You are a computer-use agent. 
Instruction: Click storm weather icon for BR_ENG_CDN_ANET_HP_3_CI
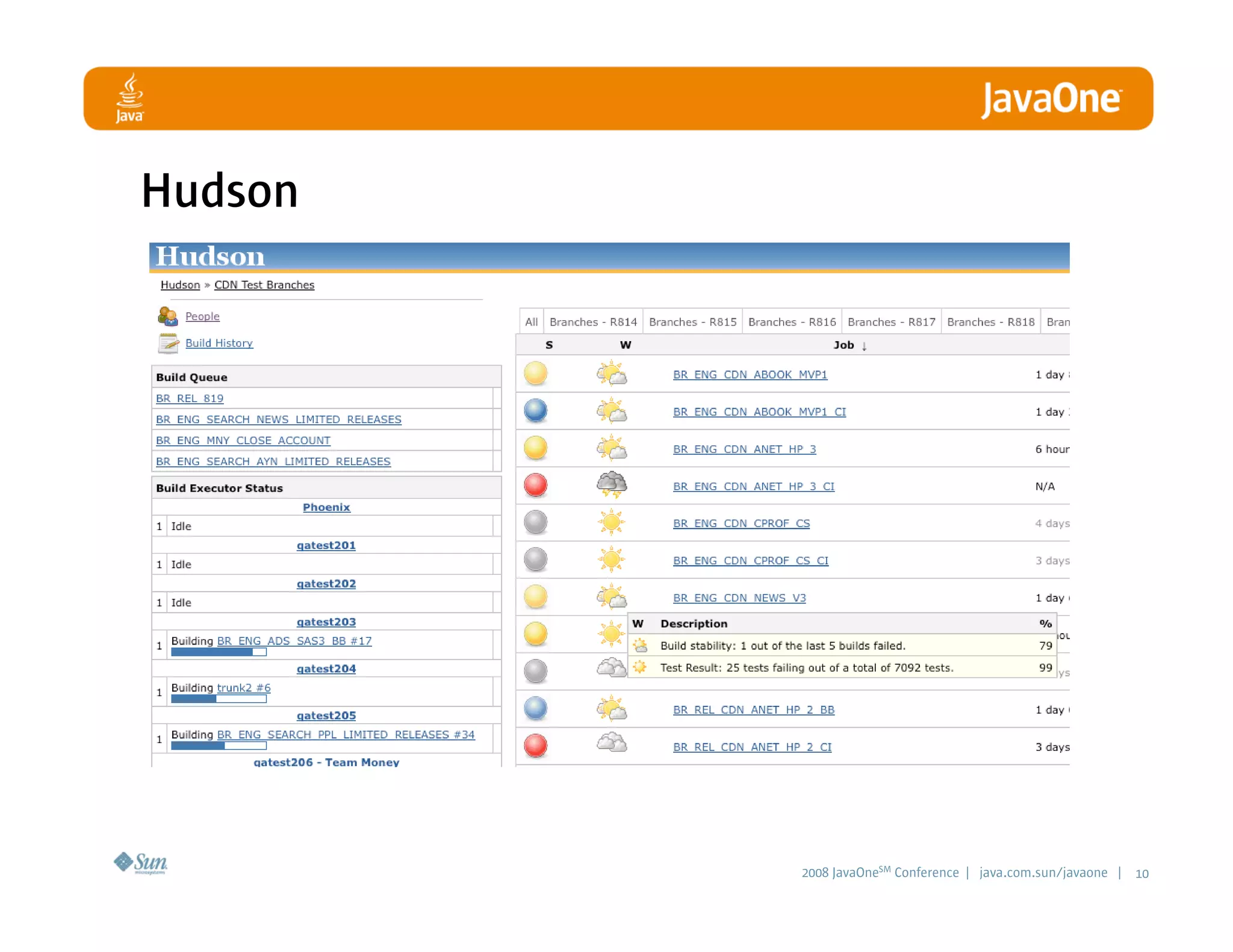click(612, 484)
